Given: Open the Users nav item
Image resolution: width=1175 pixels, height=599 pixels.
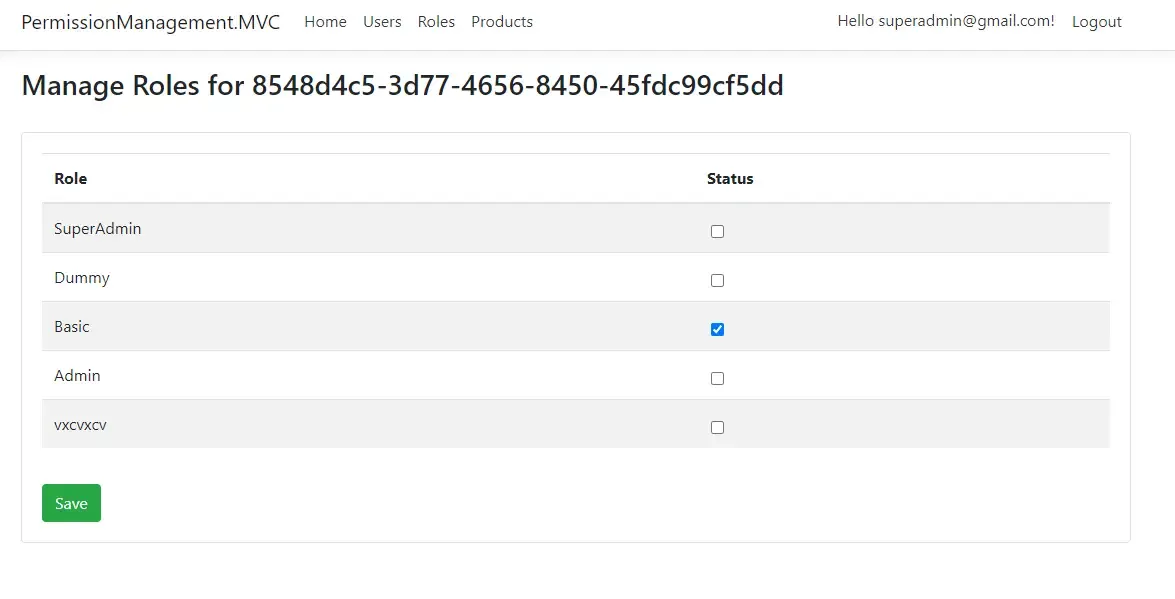Looking at the screenshot, I should [x=382, y=22].
